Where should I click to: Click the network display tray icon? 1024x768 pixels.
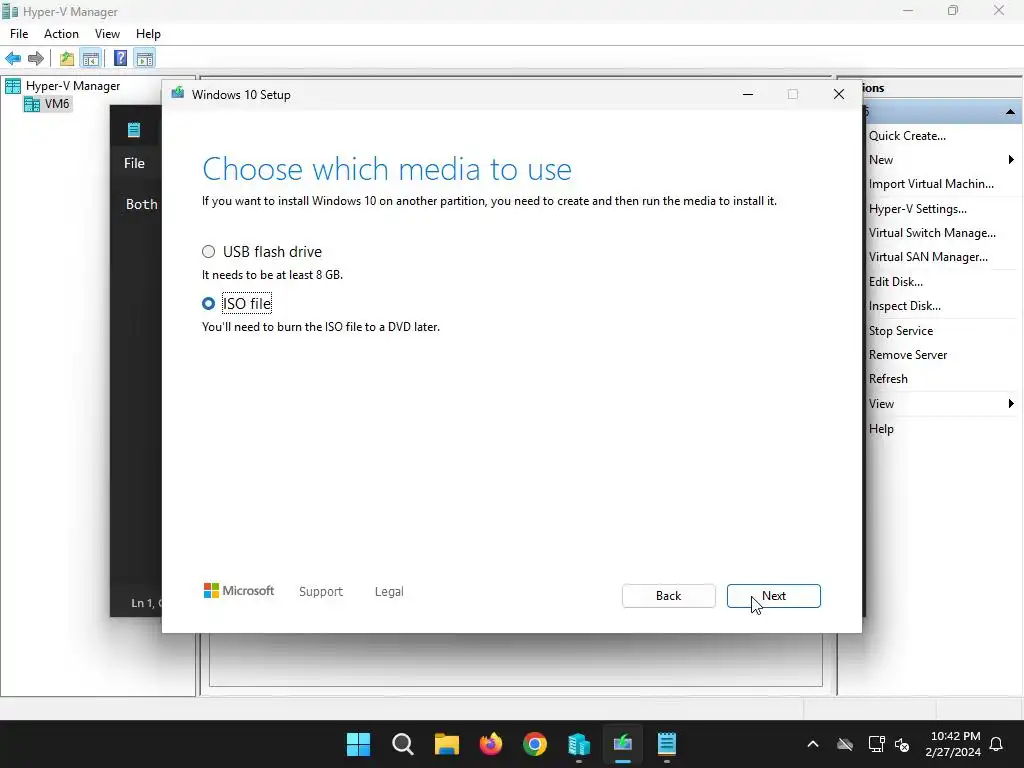tap(876, 744)
